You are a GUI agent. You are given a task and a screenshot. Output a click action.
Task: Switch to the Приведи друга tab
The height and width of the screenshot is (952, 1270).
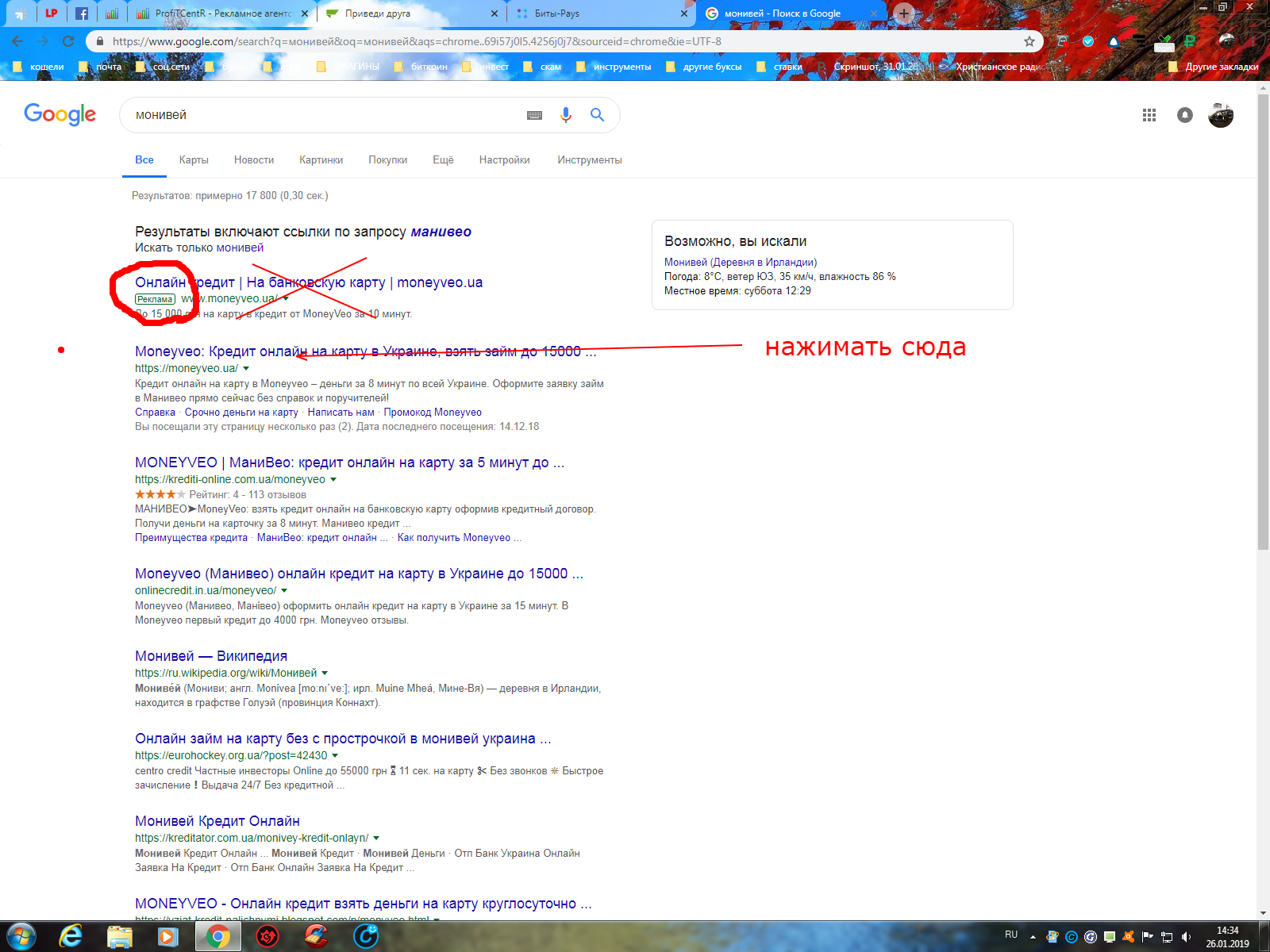click(x=412, y=13)
